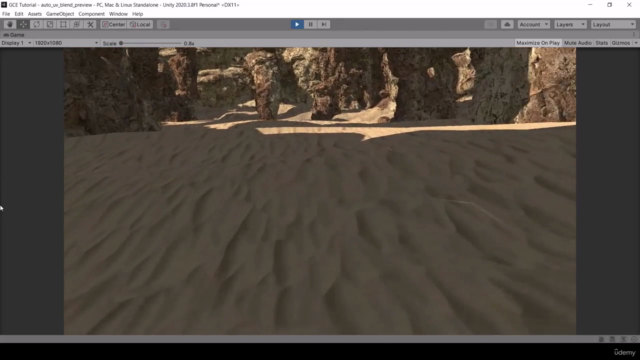Step forward one frame
The height and width of the screenshot is (360, 640).
[x=324, y=24]
